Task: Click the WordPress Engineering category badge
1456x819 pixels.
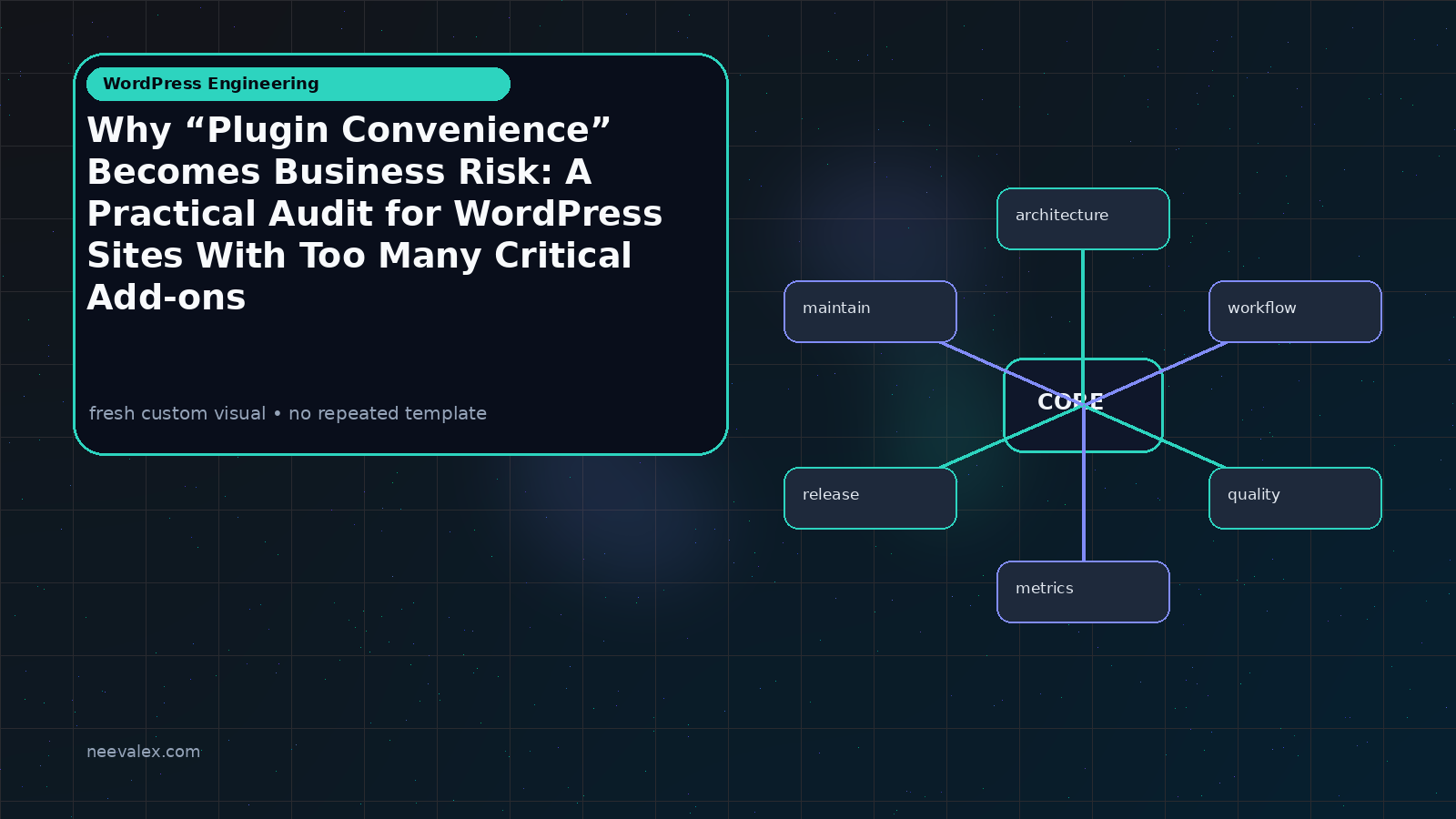Action: 298,84
